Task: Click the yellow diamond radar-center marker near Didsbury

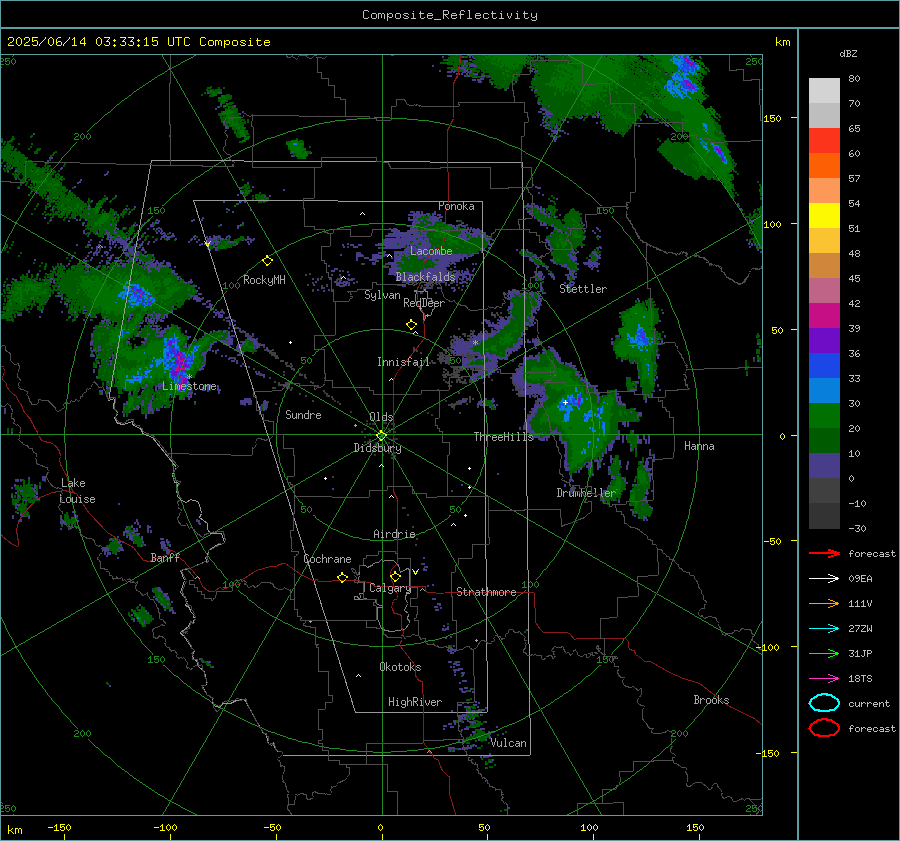Action: click(x=381, y=436)
